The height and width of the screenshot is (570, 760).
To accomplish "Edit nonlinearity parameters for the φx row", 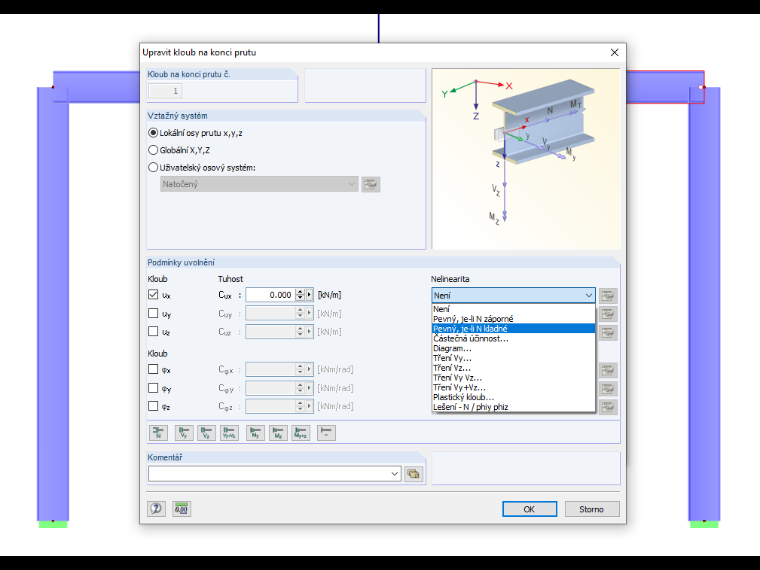I will (608, 370).
